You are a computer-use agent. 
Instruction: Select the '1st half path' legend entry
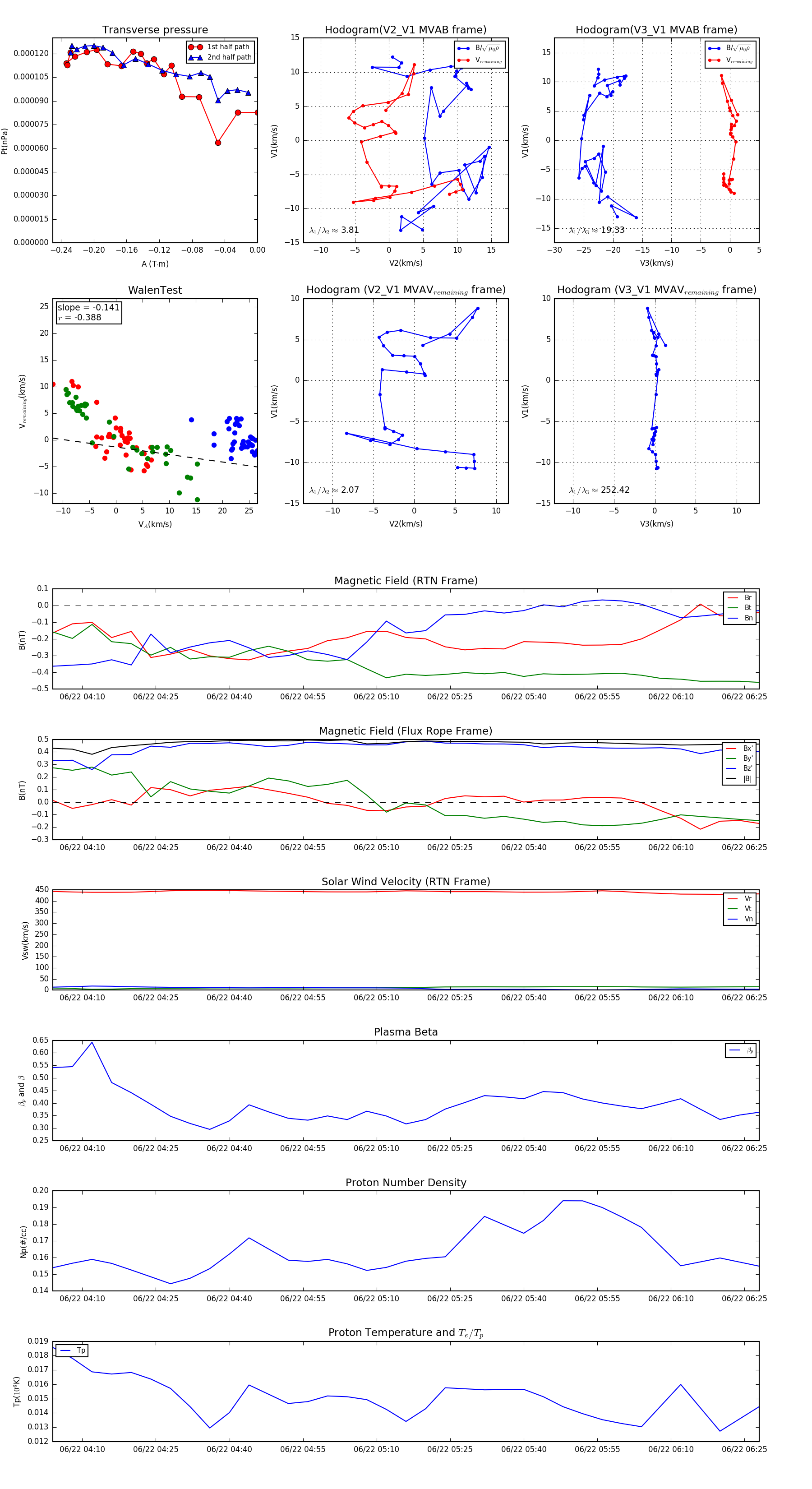click(220, 47)
